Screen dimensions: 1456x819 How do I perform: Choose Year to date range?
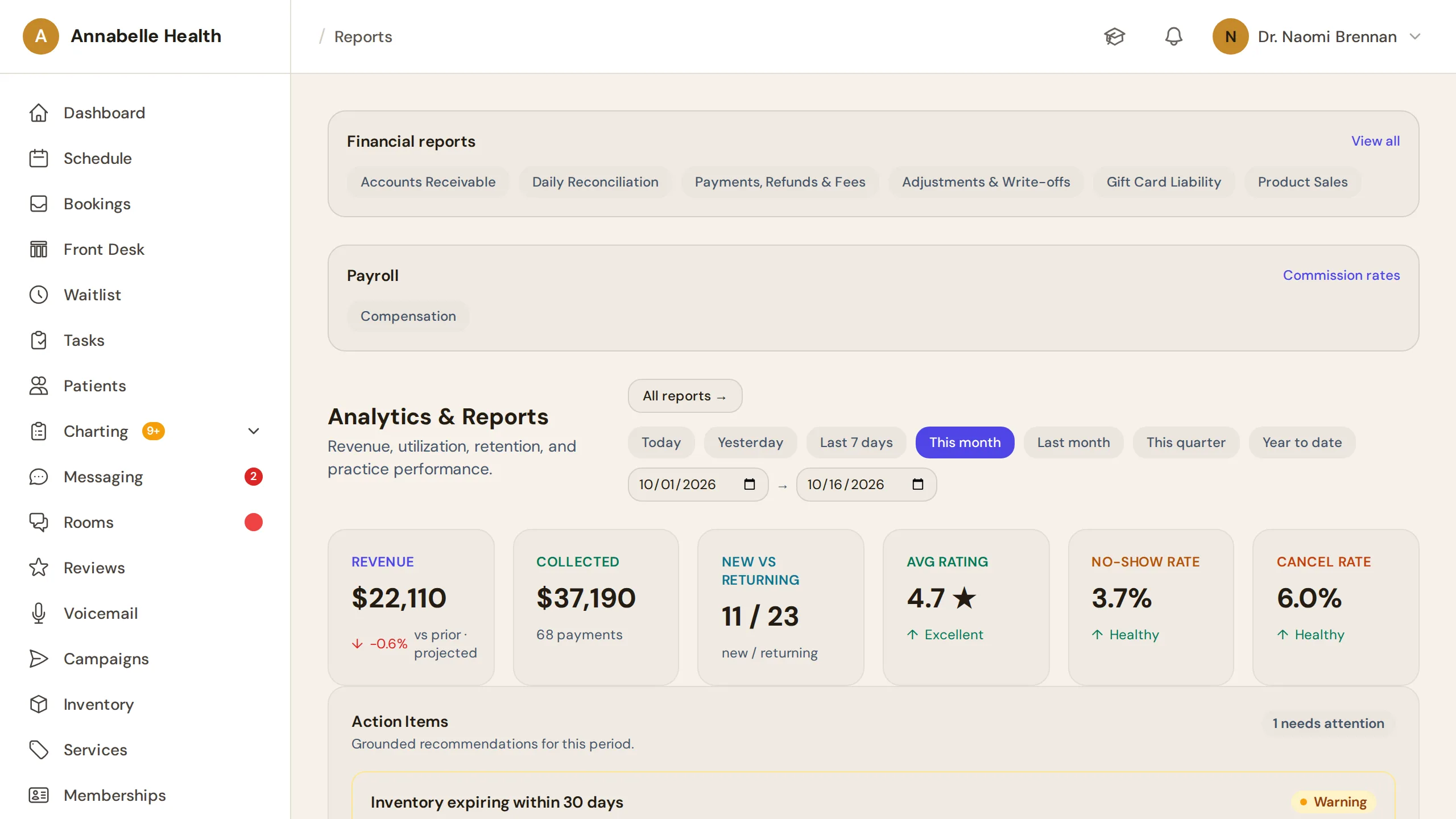(1302, 442)
